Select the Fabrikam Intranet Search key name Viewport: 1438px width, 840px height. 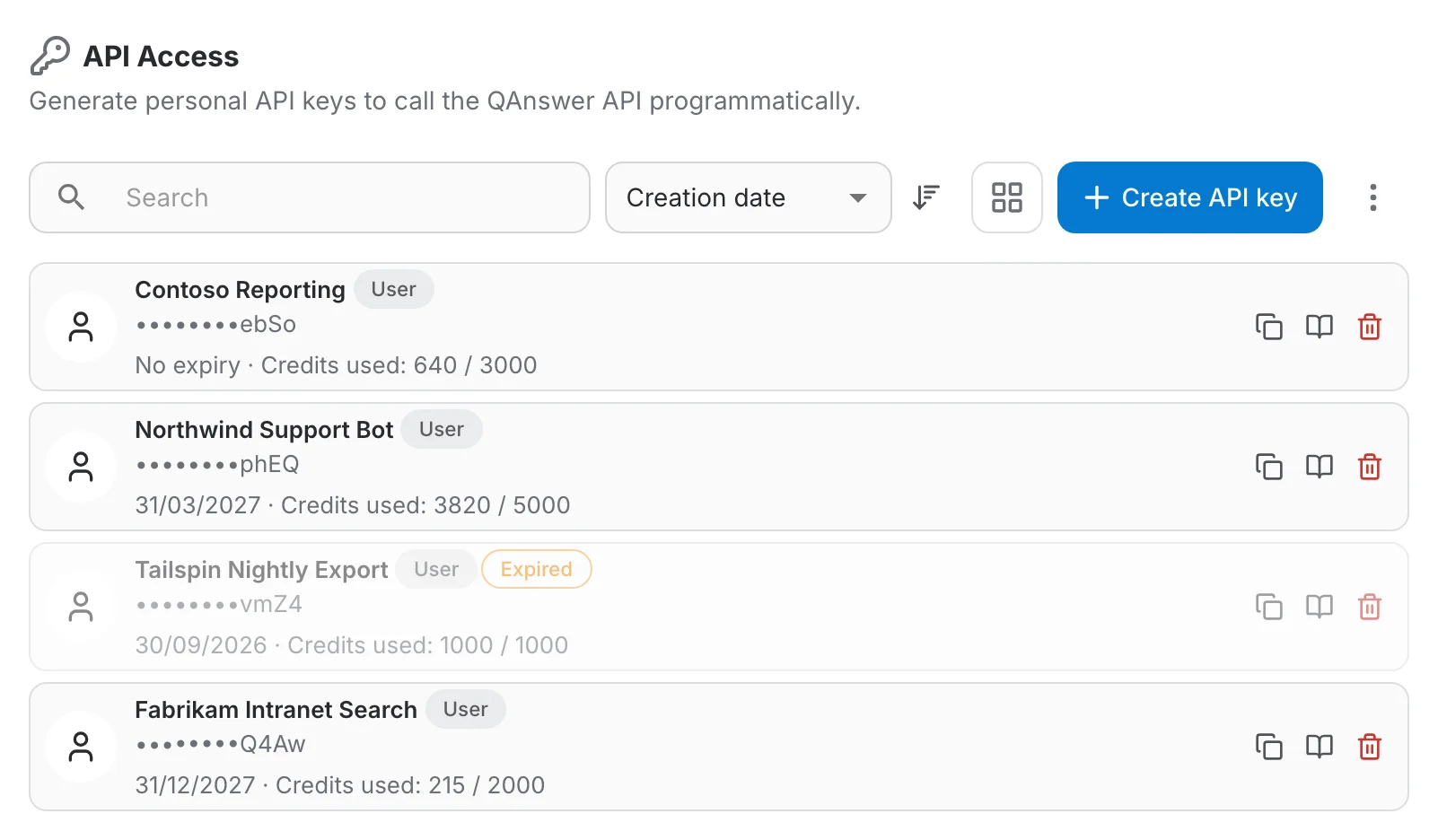276,710
